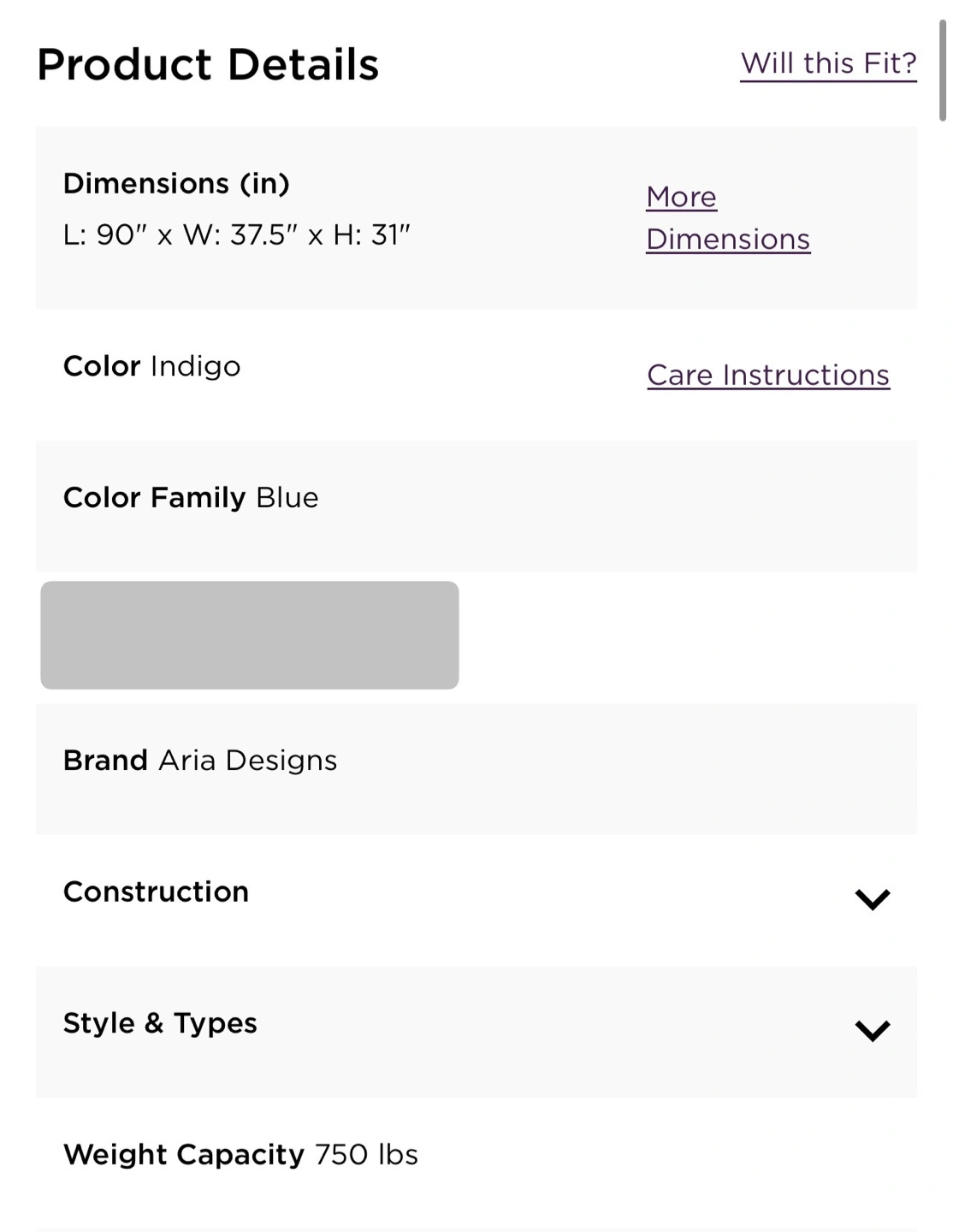Image resolution: width=953 pixels, height=1232 pixels.
Task: Click the More Dimensions link
Action: coord(727,218)
